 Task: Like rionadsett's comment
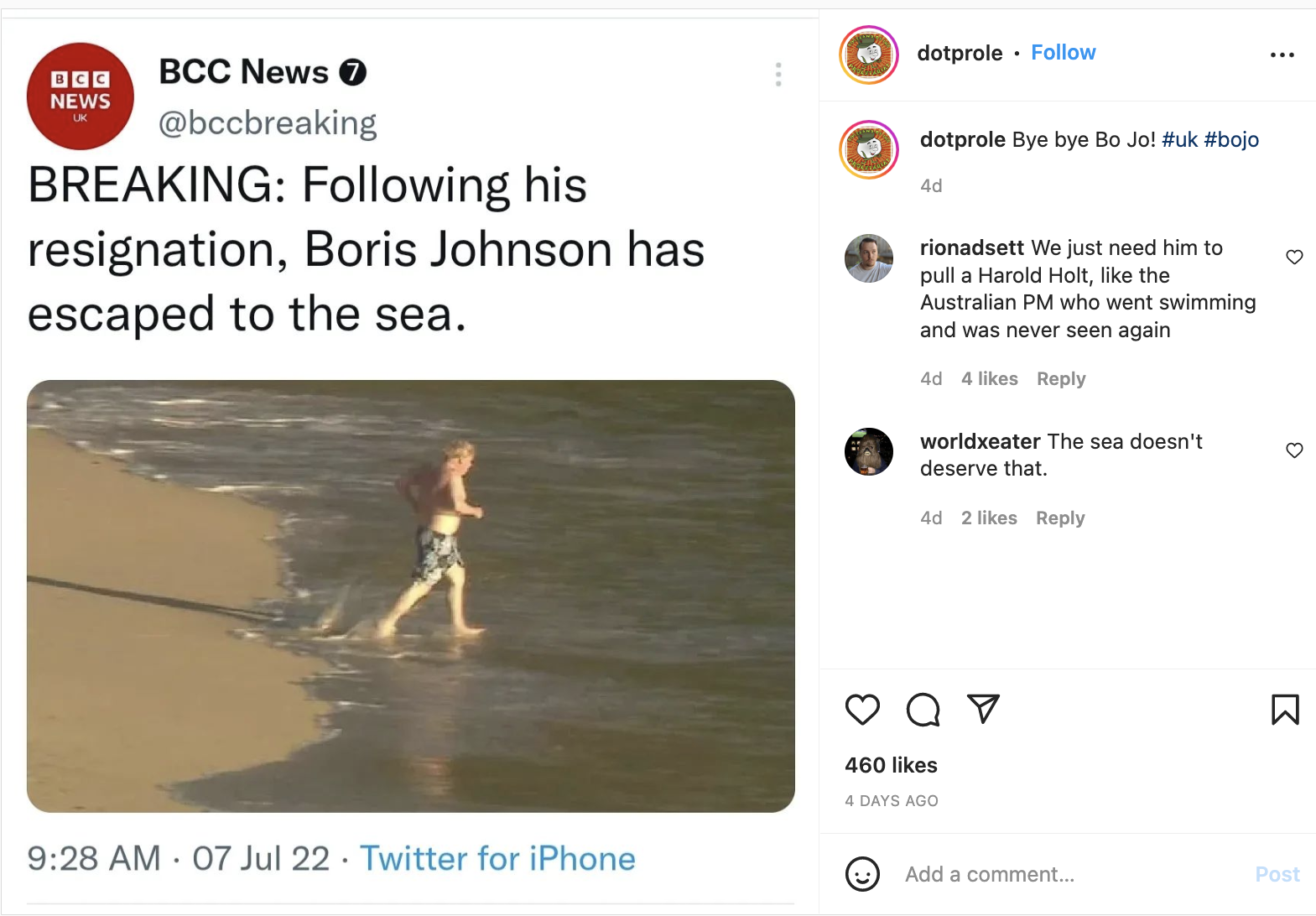pos(1294,257)
